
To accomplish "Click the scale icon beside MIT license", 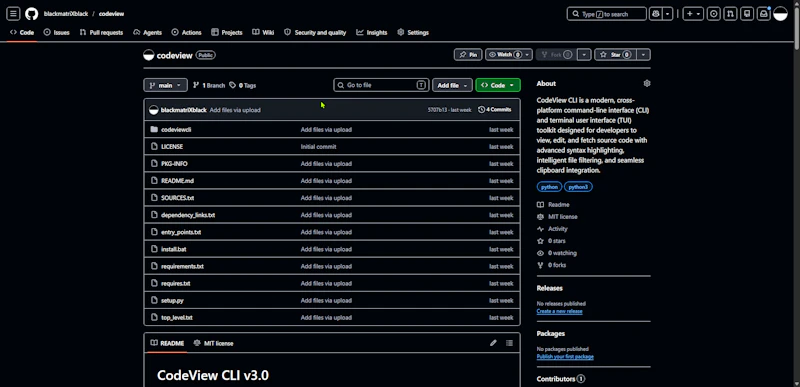I will (x=540, y=217).
